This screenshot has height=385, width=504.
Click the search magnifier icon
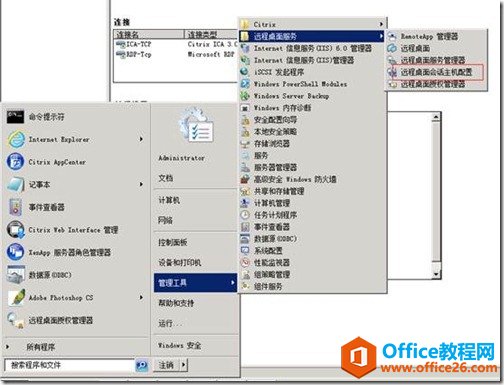click(142, 365)
